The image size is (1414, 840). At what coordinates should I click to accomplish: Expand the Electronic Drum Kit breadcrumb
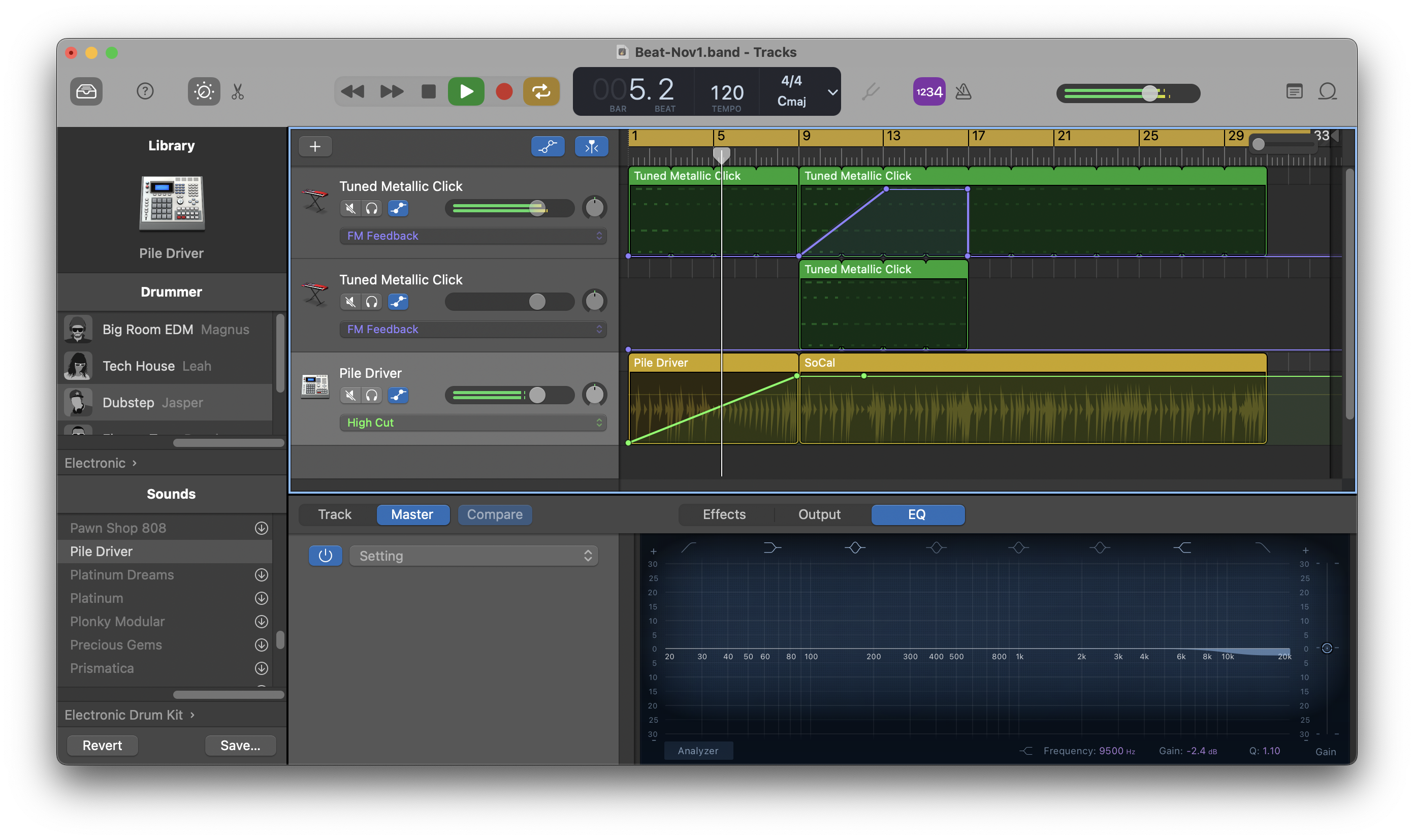coord(130,715)
